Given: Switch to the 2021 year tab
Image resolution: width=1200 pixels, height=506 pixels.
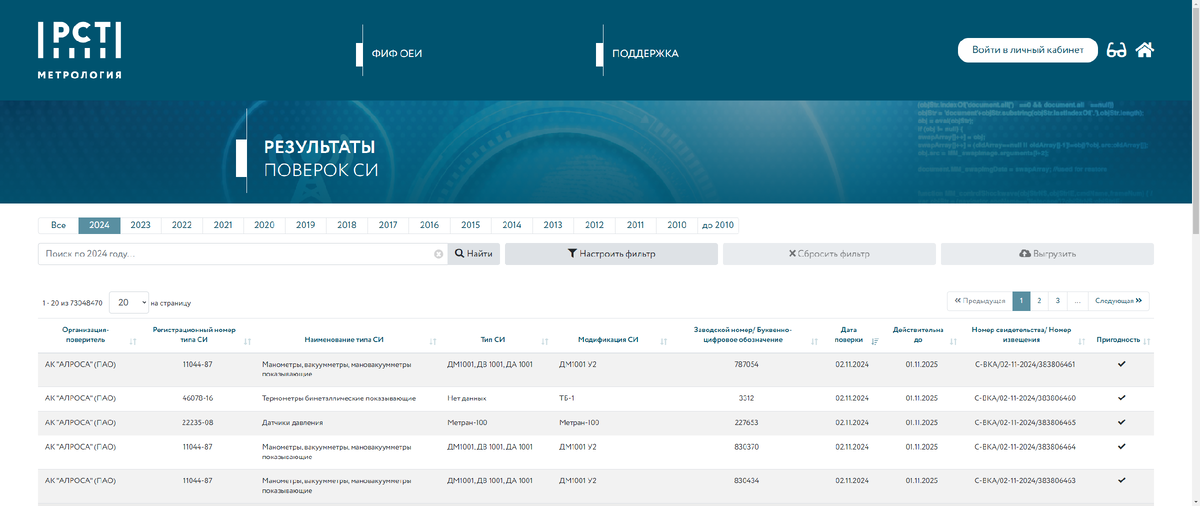Looking at the screenshot, I should [x=223, y=225].
